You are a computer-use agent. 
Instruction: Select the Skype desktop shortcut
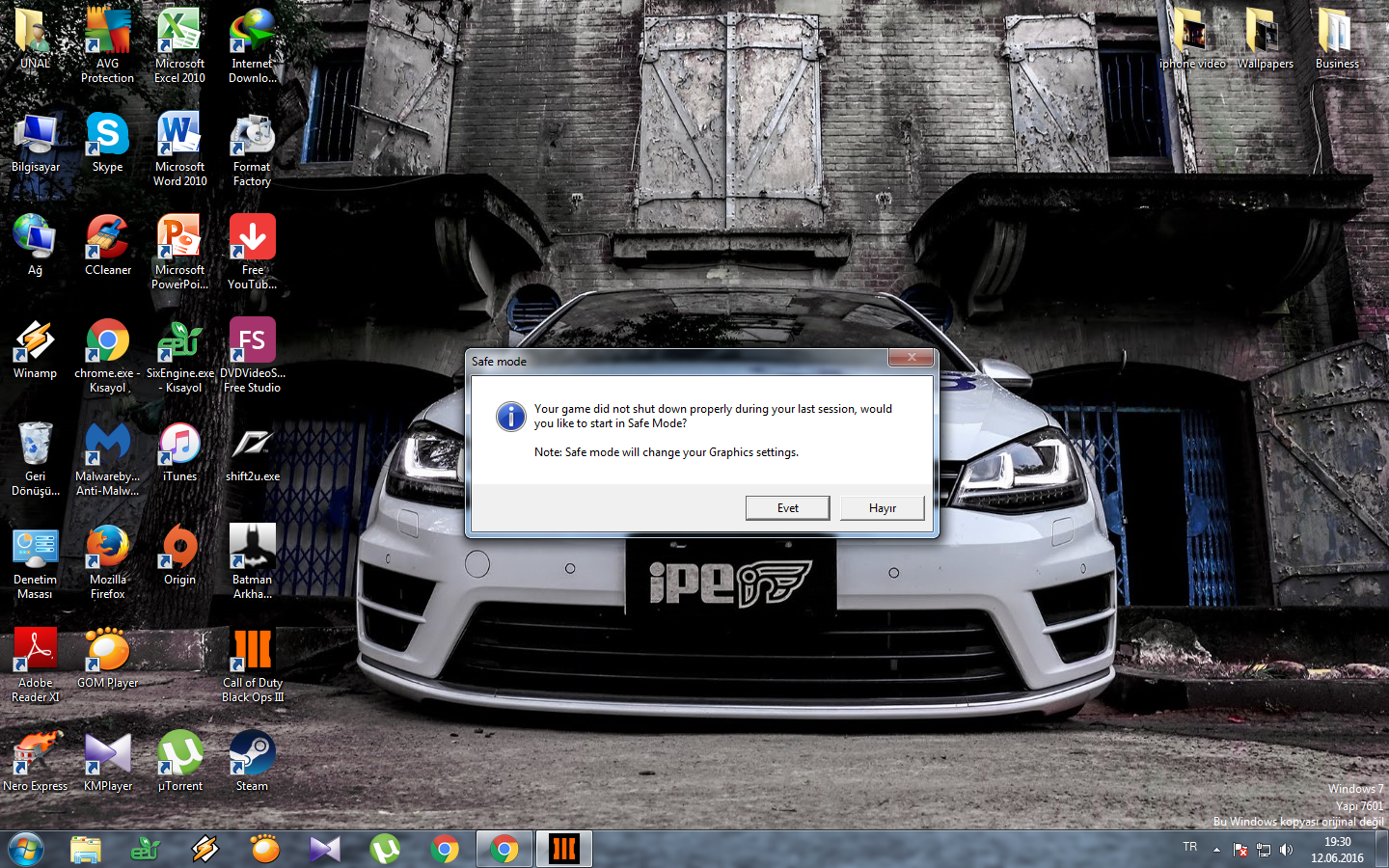pyautogui.click(x=107, y=143)
